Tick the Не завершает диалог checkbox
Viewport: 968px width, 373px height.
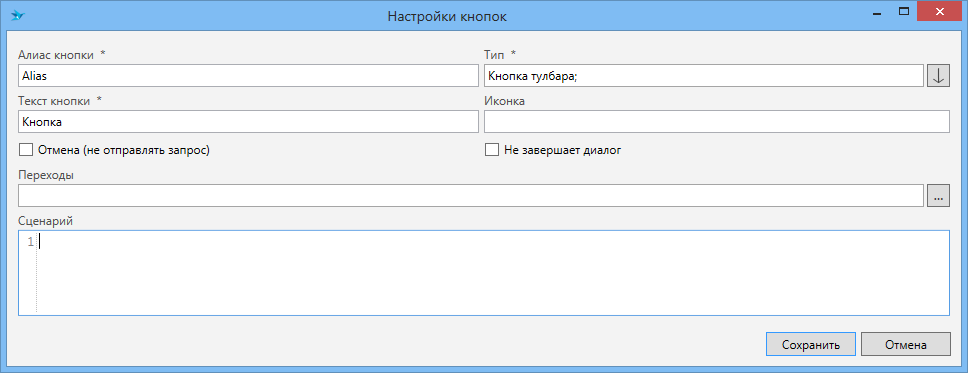[x=491, y=150]
